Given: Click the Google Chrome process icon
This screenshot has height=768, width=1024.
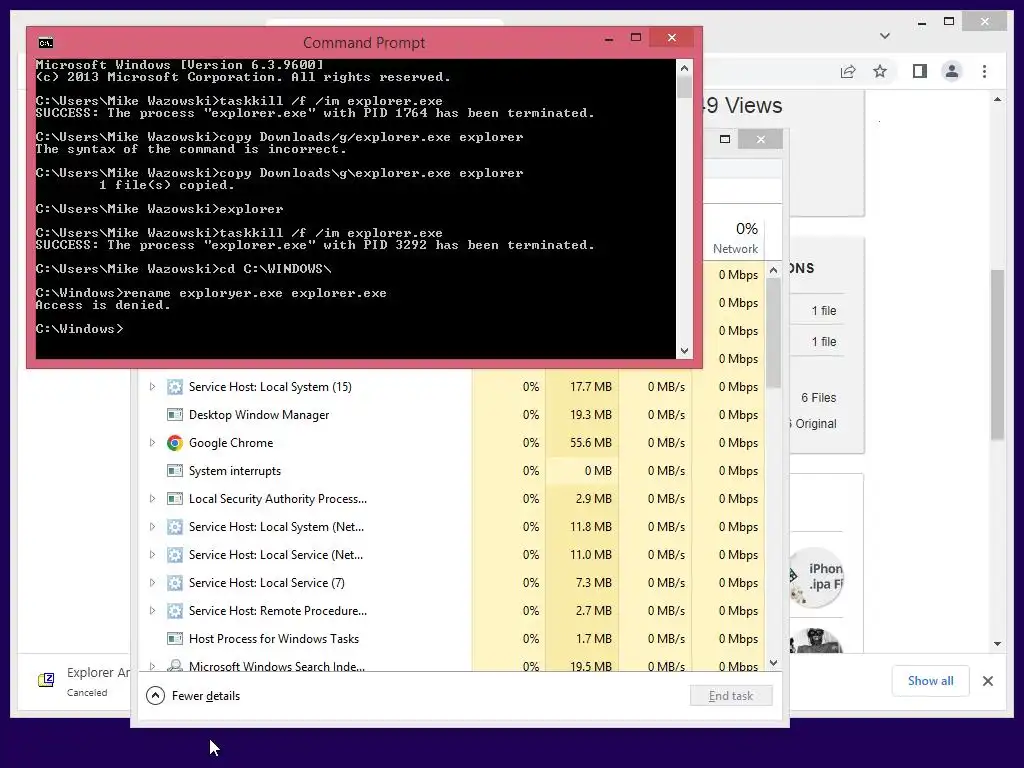Looking at the screenshot, I should click(x=174, y=443).
